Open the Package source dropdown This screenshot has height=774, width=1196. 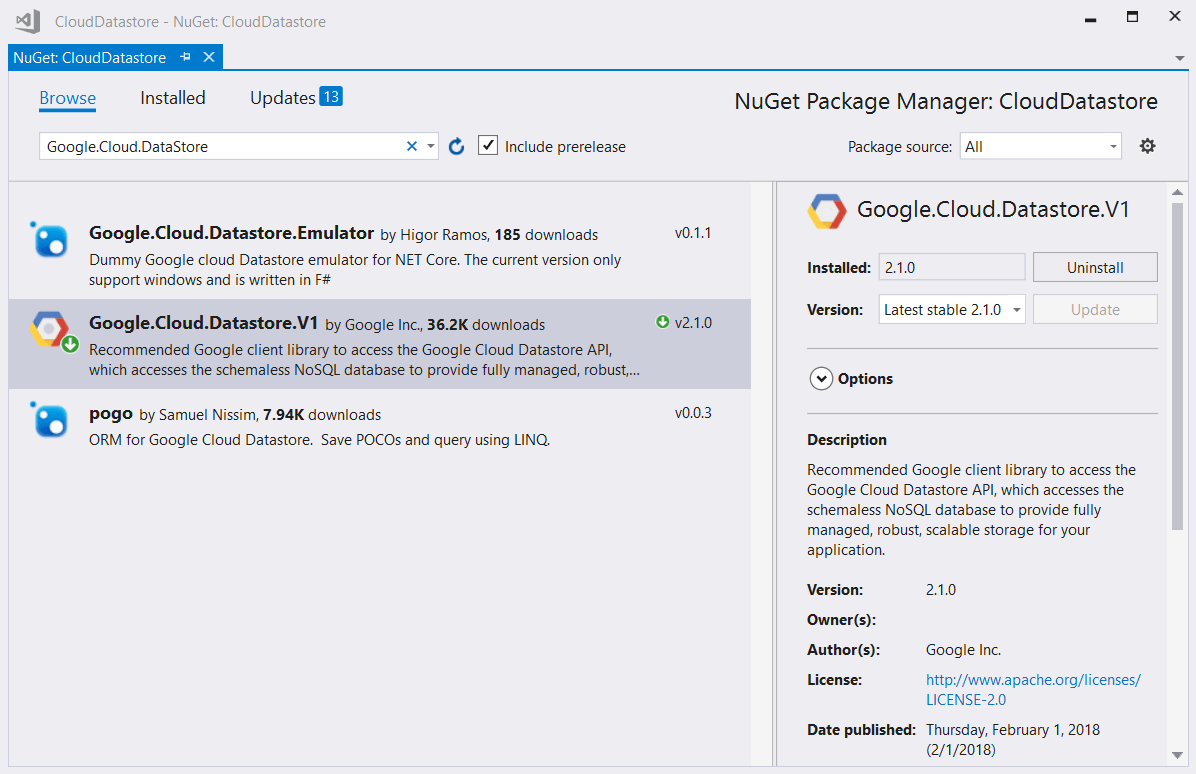point(1040,146)
